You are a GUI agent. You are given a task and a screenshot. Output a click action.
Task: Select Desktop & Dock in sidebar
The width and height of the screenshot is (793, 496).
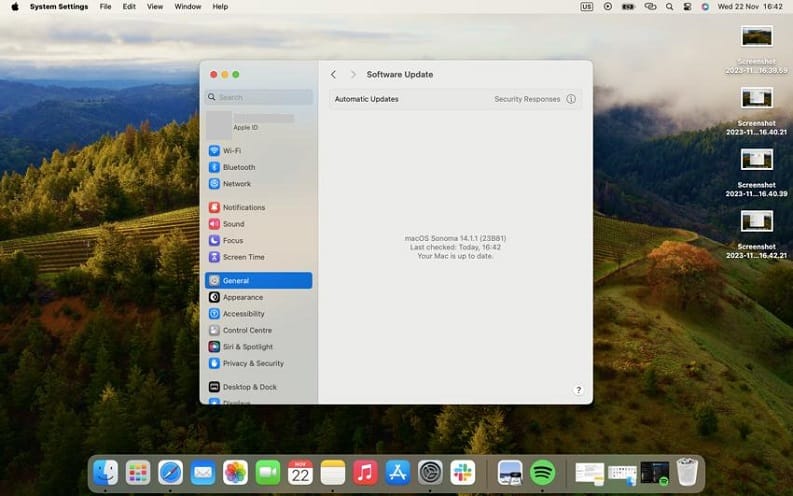(x=258, y=387)
